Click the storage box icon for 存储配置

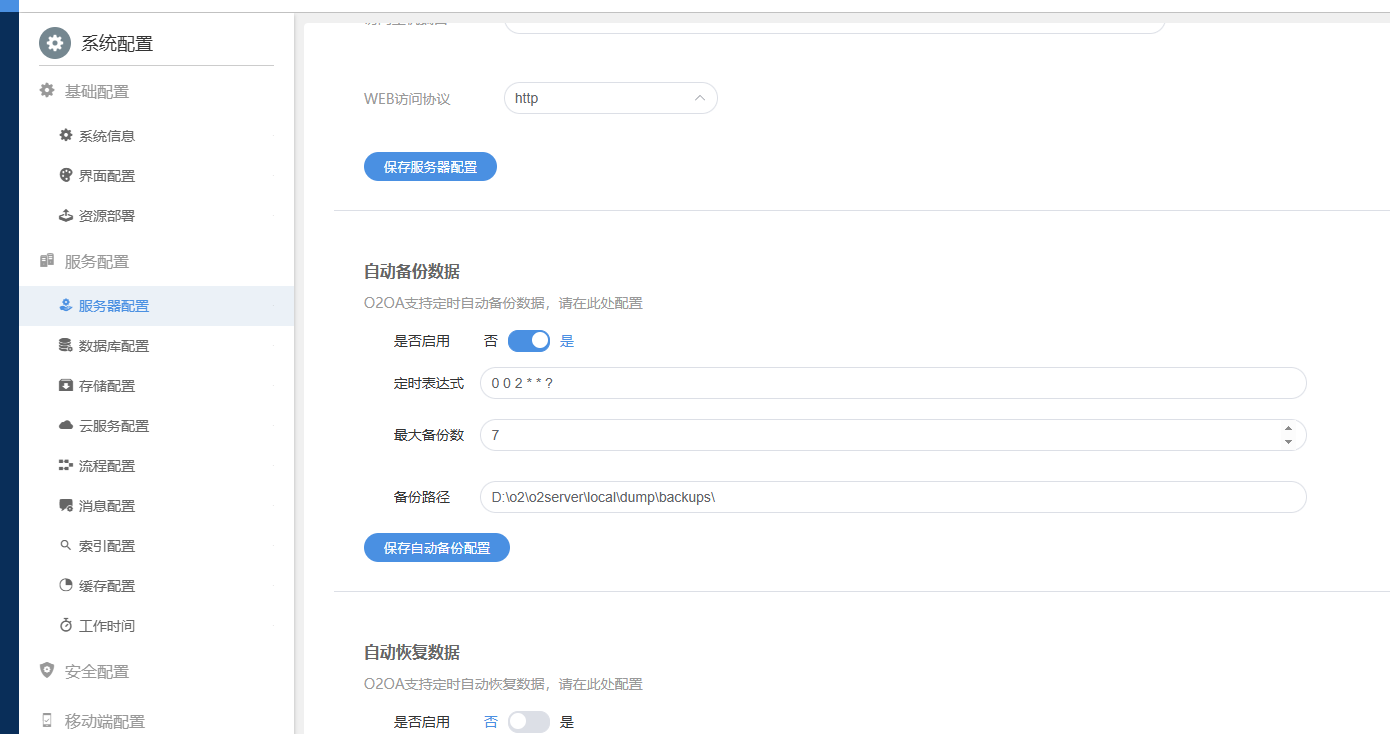tap(66, 385)
